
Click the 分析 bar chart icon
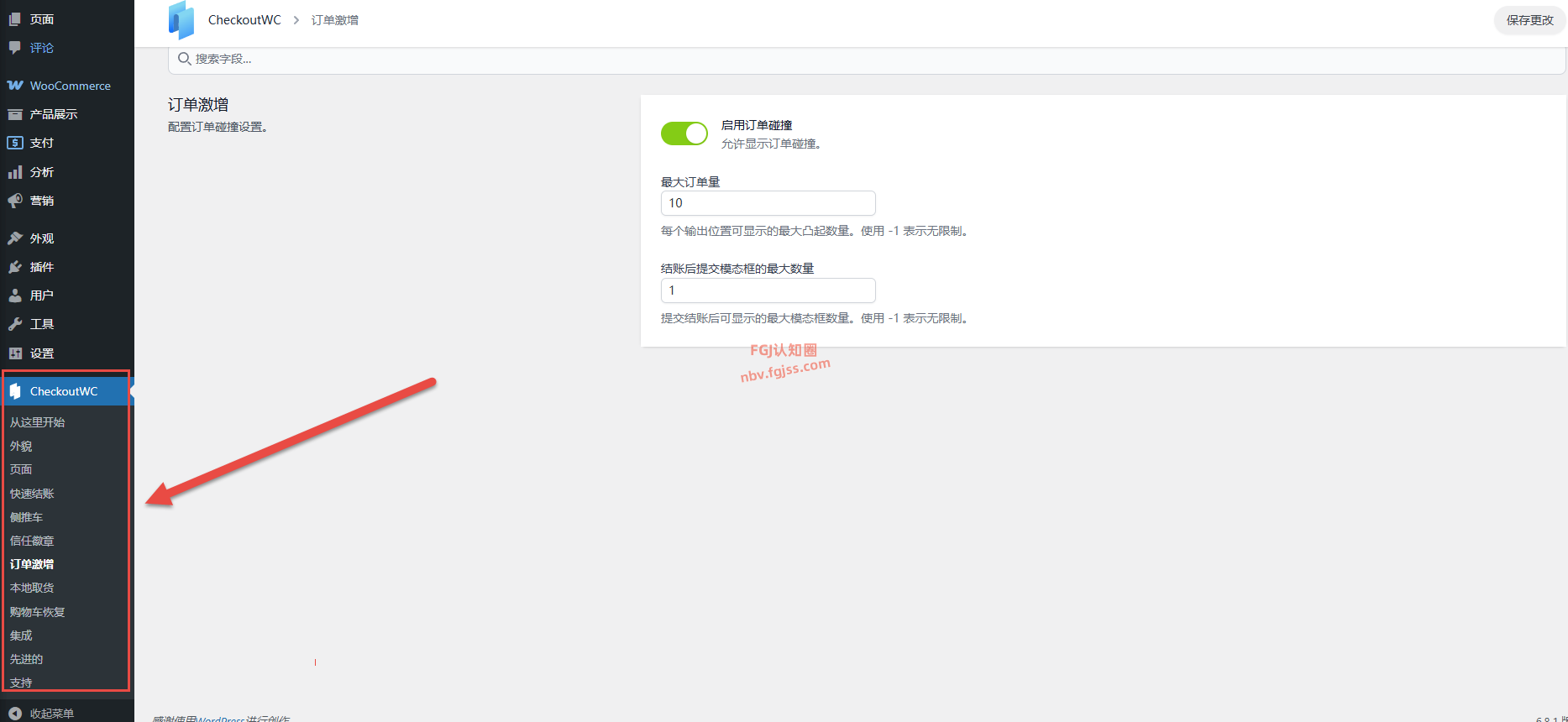pyautogui.click(x=15, y=172)
